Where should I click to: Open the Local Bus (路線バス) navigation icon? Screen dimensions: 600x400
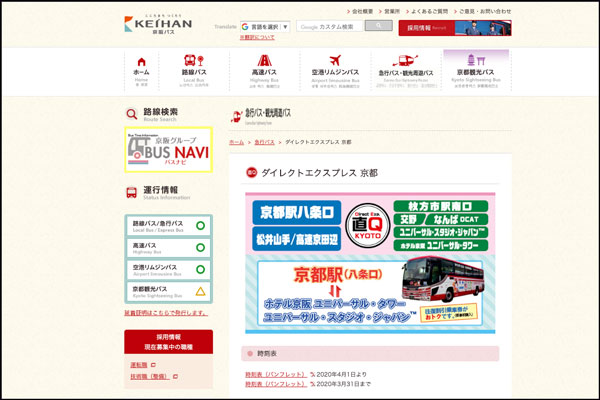tap(194, 69)
